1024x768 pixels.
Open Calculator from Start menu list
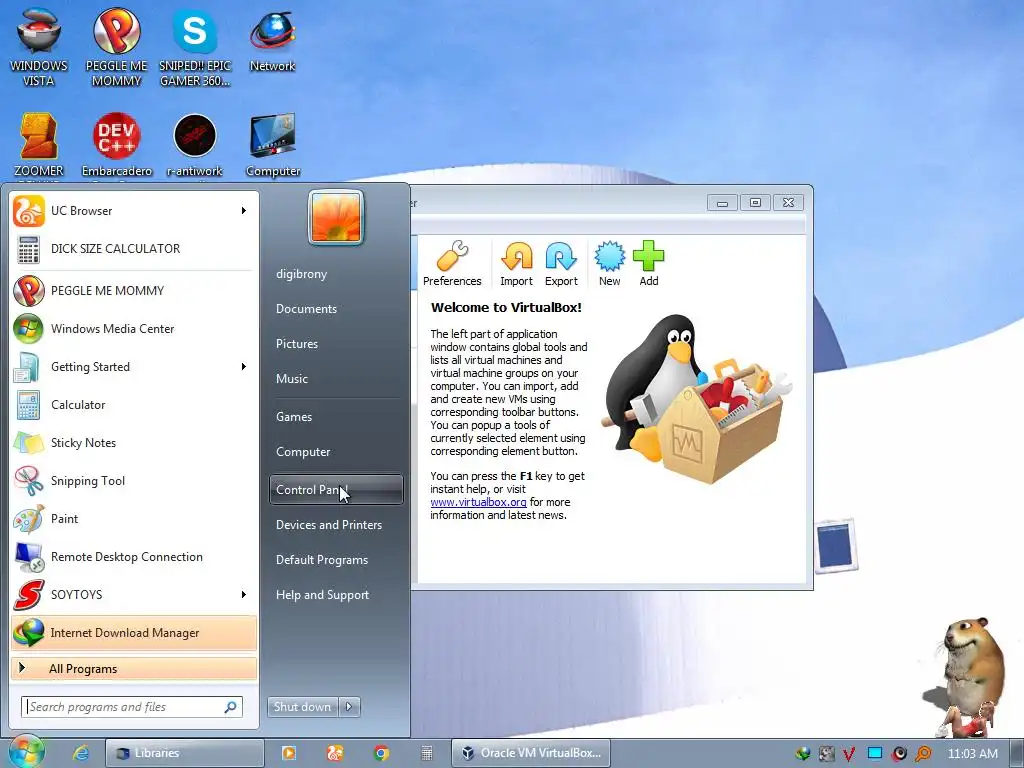(134, 405)
